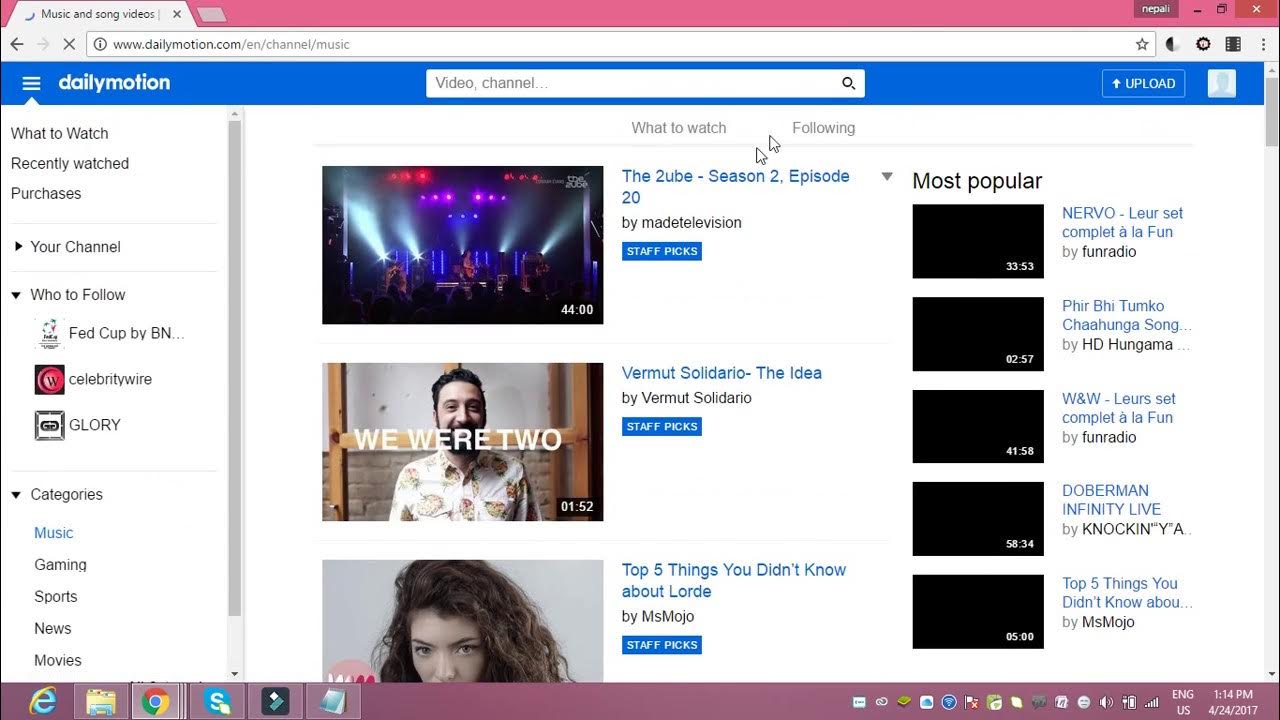The width and height of the screenshot is (1280, 720).
Task: Select the Music category
Action: [54, 533]
